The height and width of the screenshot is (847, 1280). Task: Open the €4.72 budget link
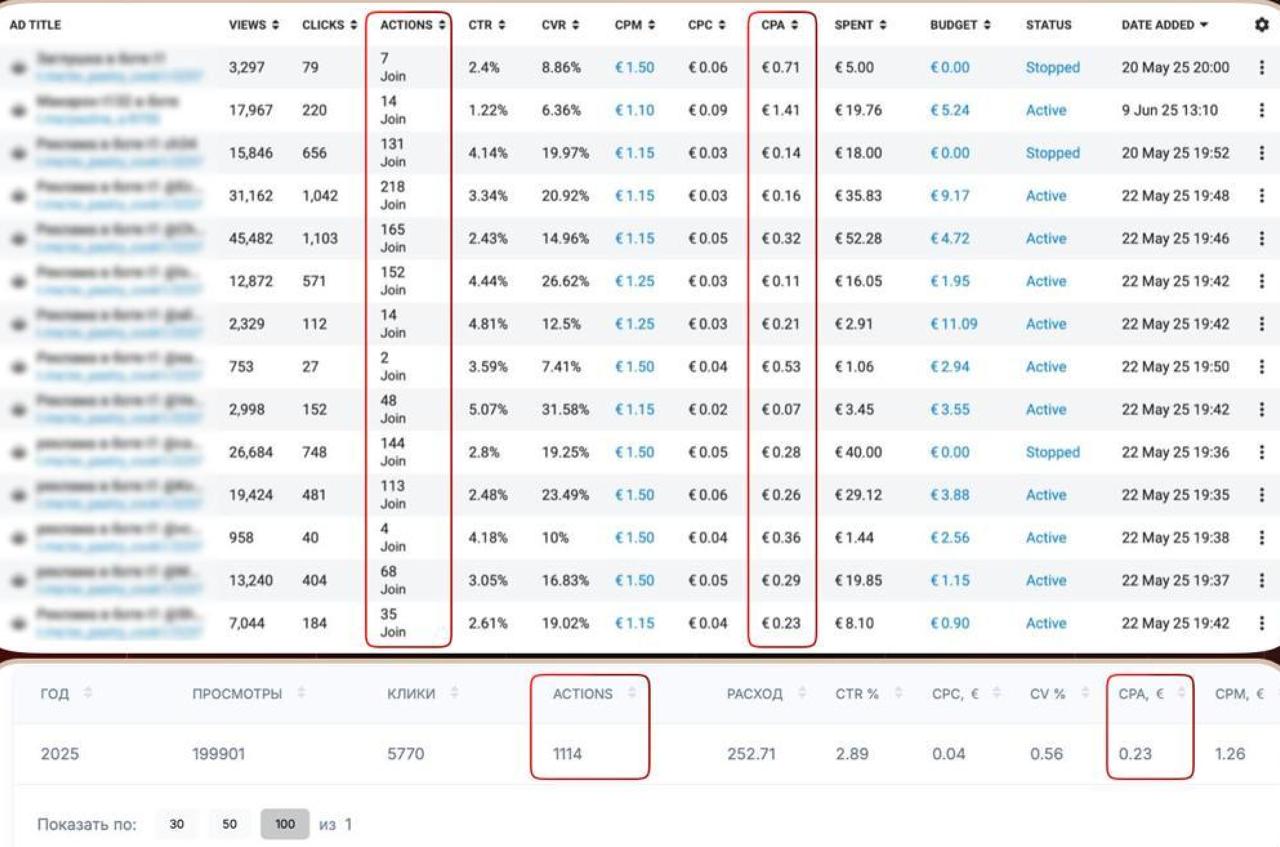949,238
